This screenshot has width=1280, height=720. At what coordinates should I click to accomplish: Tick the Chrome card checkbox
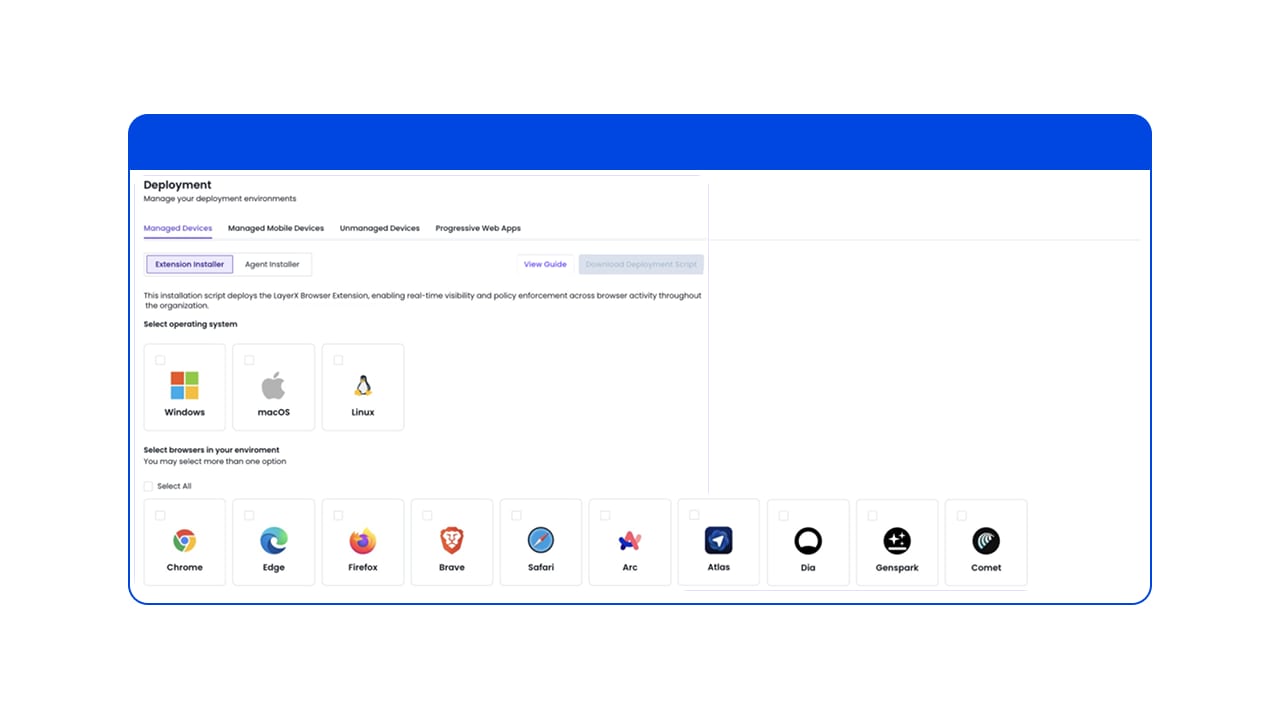pos(160,516)
